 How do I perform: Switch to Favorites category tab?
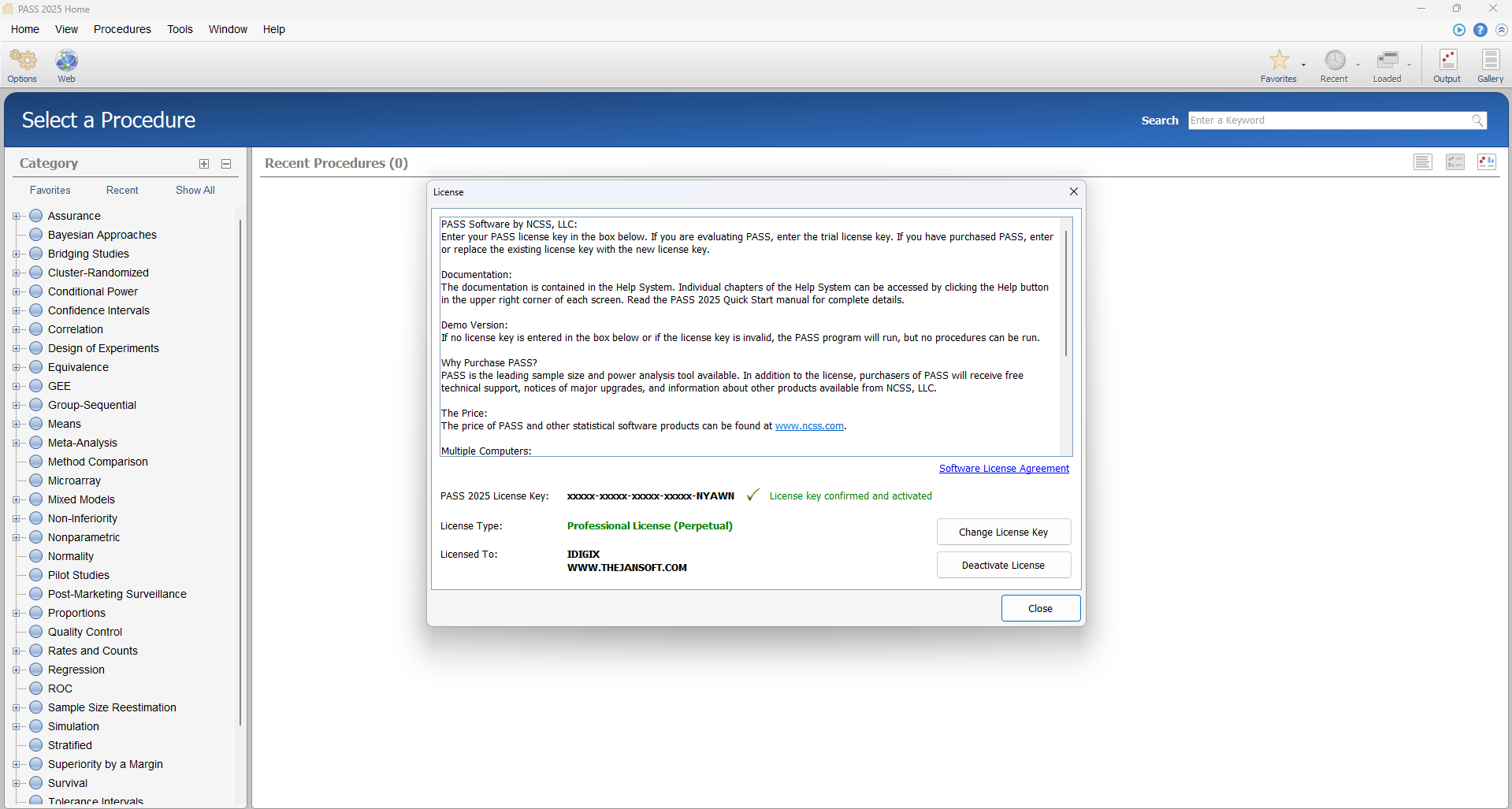pyautogui.click(x=50, y=190)
